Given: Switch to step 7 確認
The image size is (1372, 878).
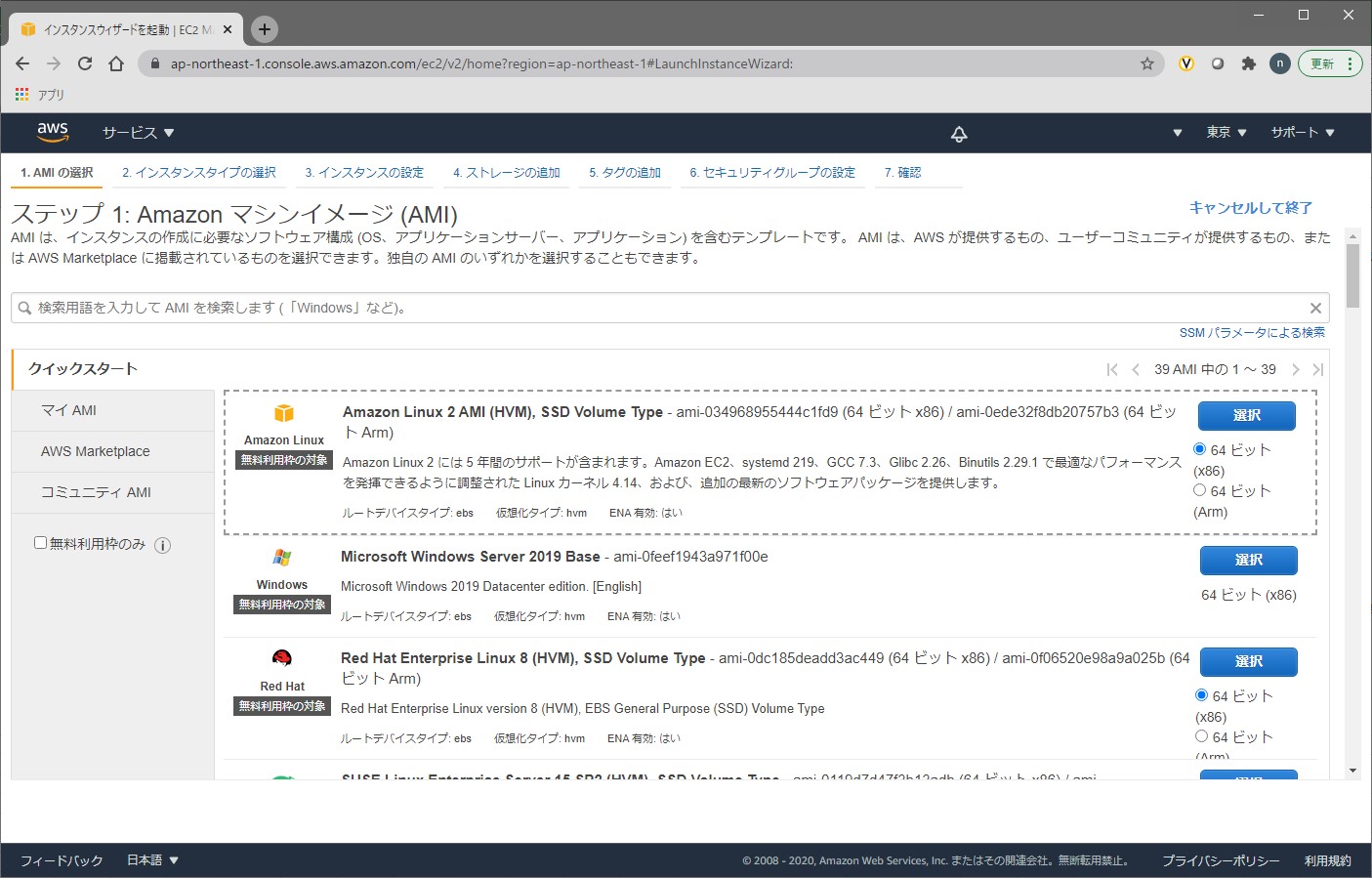Looking at the screenshot, I should [x=903, y=173].
